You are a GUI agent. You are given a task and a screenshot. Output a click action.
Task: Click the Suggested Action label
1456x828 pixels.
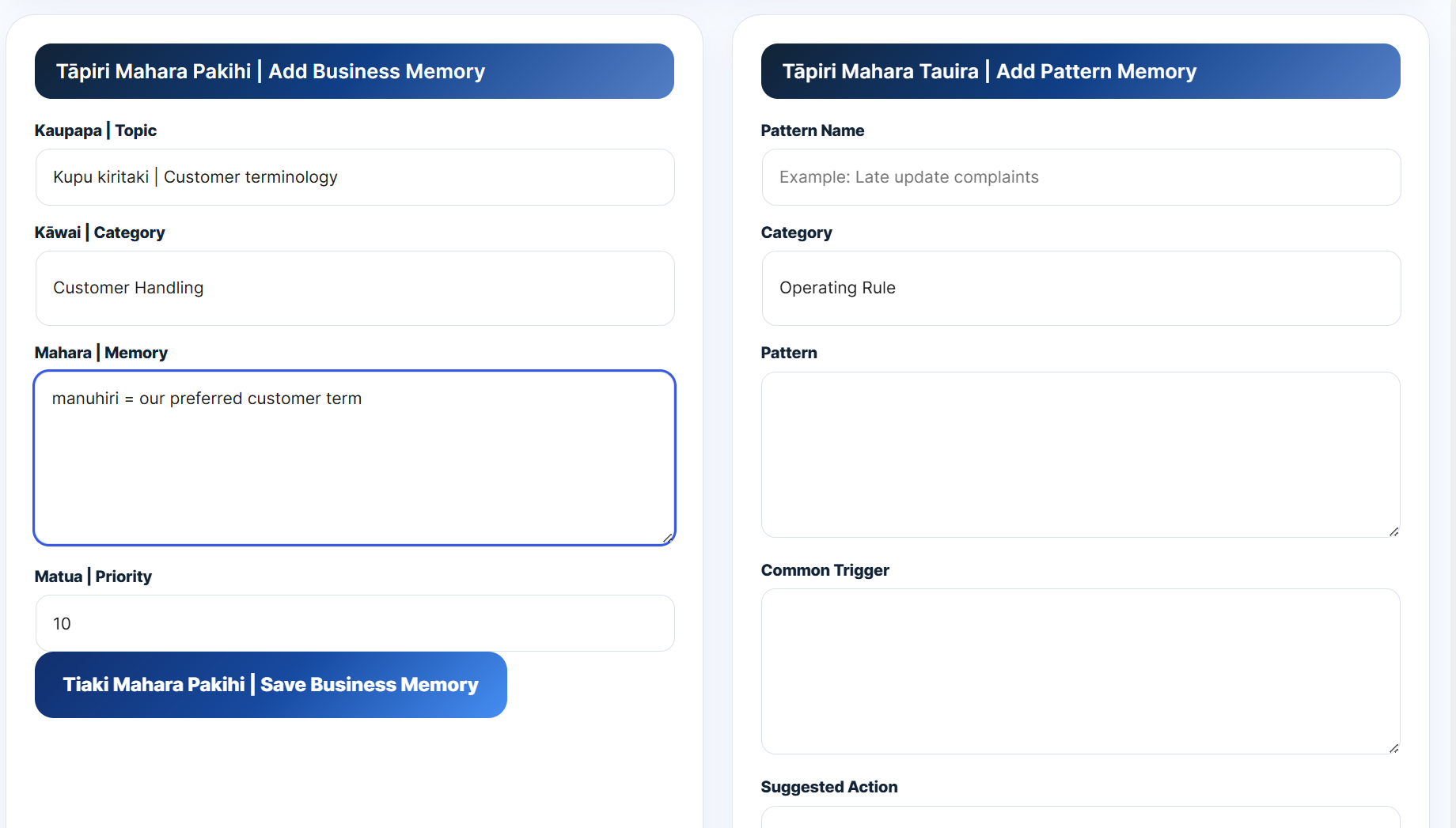click(x=829, y=787)
